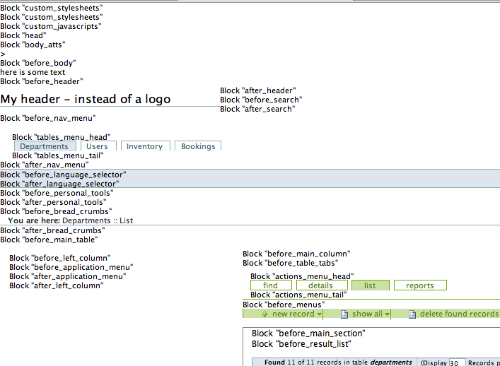Click the text Block "custom_javascripts"

pyautogui.click(x=51, y=26)
